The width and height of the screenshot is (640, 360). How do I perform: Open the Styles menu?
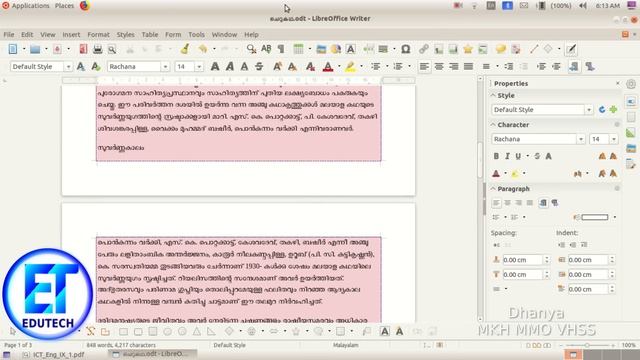[125, 35]
